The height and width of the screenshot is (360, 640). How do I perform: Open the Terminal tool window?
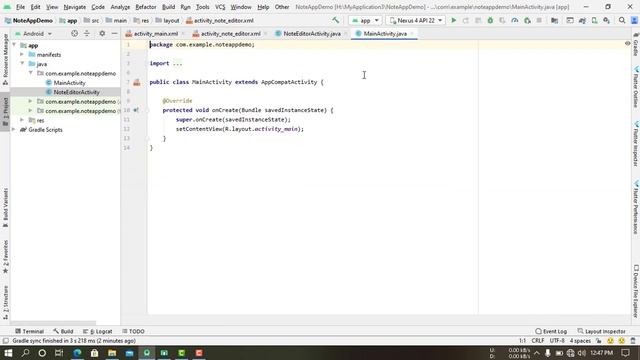tap(29, 331)
